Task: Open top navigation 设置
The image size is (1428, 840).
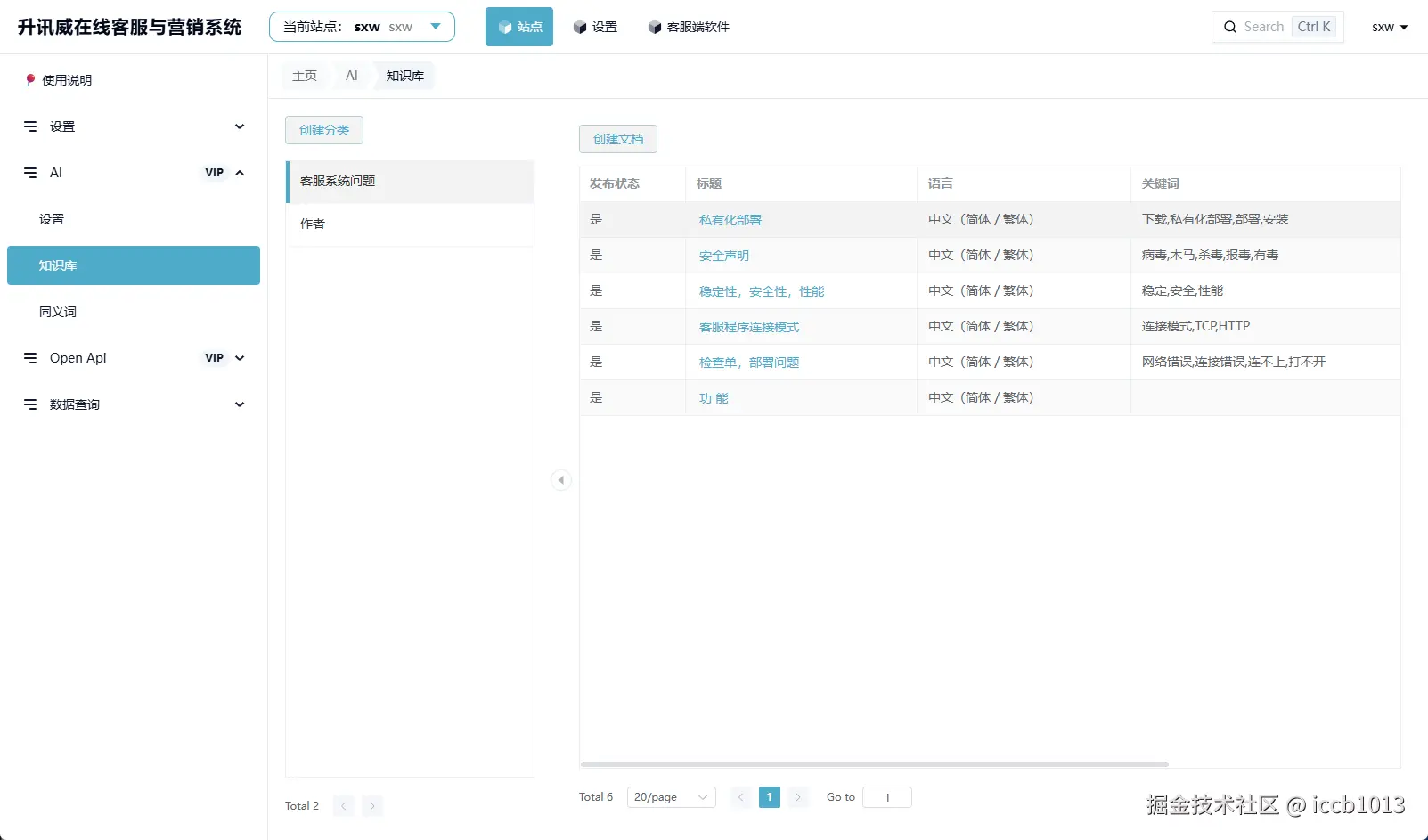Action: tap(595, 27)
